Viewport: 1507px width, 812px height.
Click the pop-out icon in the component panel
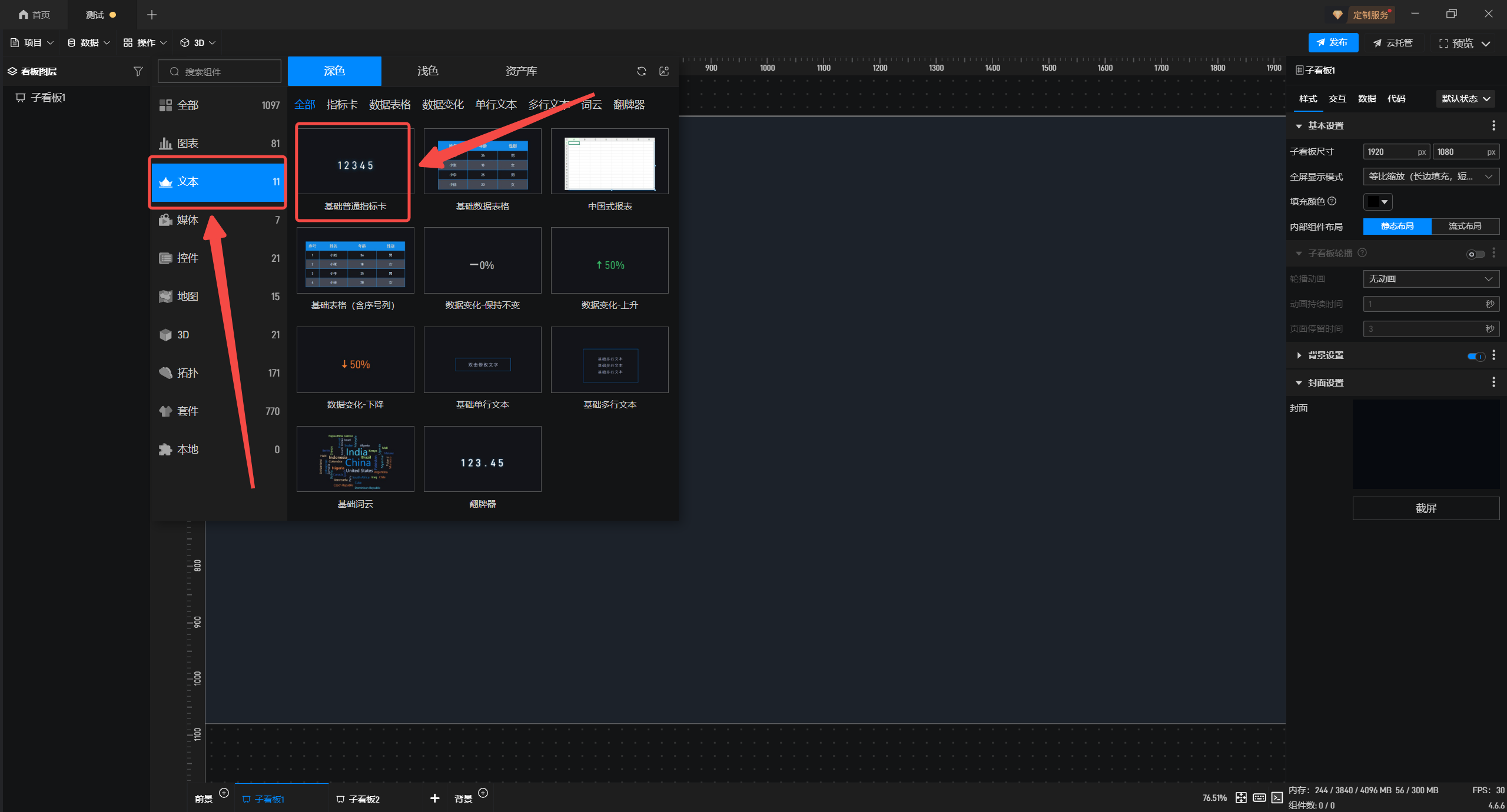click(664, 71)
